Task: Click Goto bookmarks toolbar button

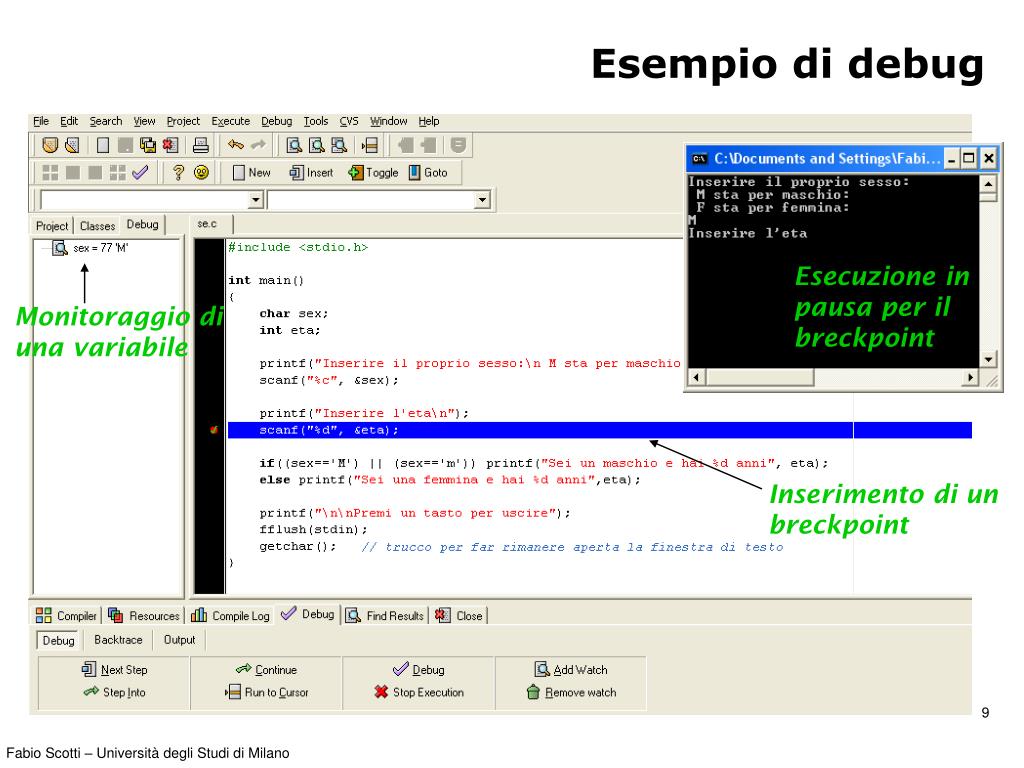Action: (x=428, y=172)
